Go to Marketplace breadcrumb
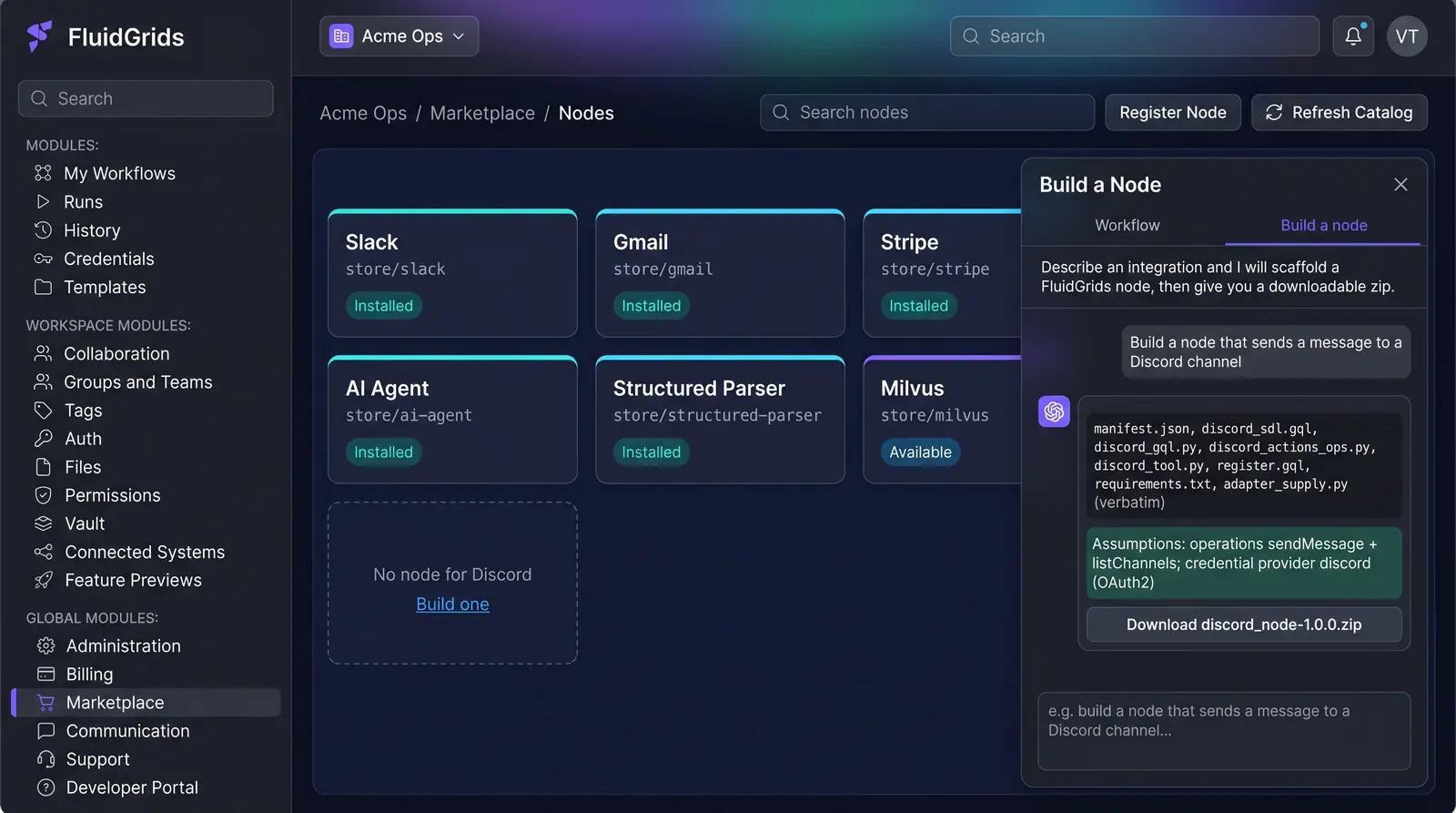 [x=482, y=113]
